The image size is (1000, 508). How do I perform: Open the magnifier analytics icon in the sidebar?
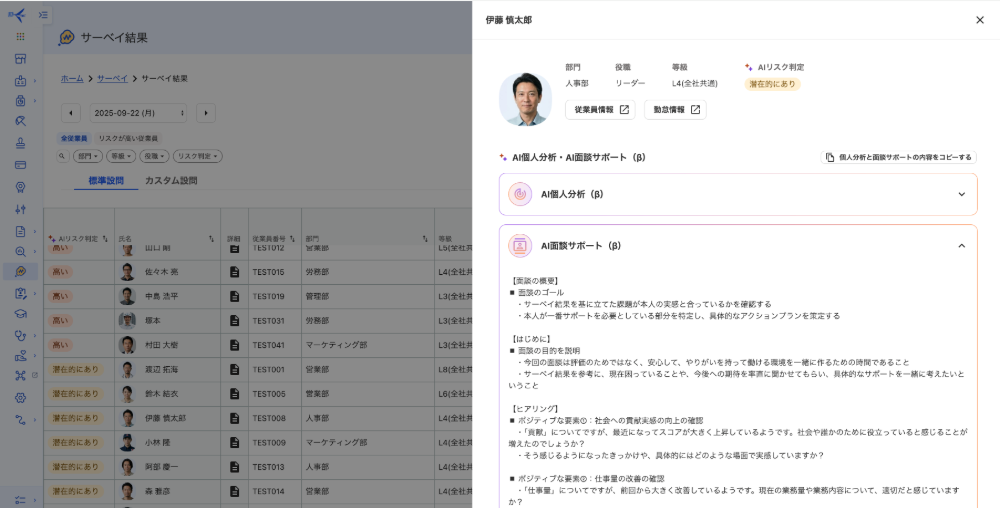(x=20, y=252)
